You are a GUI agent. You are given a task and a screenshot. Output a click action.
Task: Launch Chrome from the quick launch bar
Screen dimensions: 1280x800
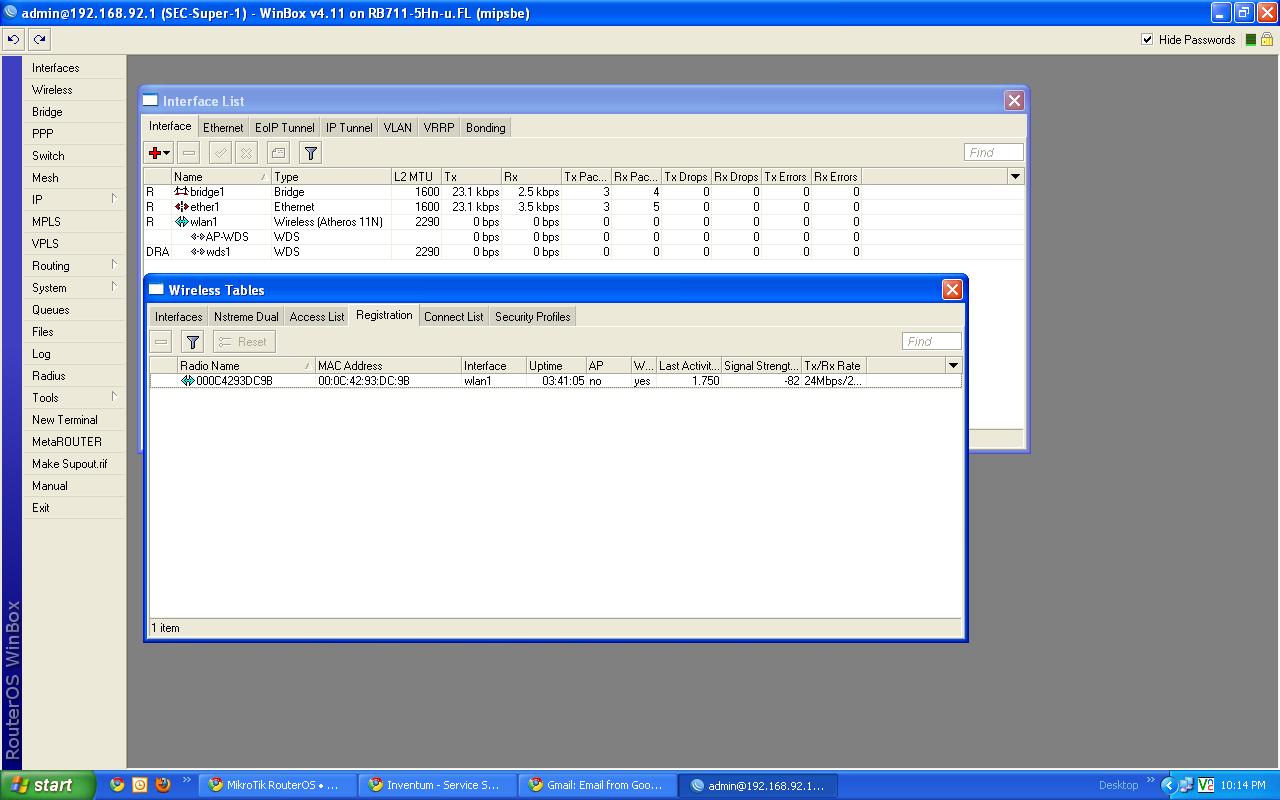pos(117,785)
